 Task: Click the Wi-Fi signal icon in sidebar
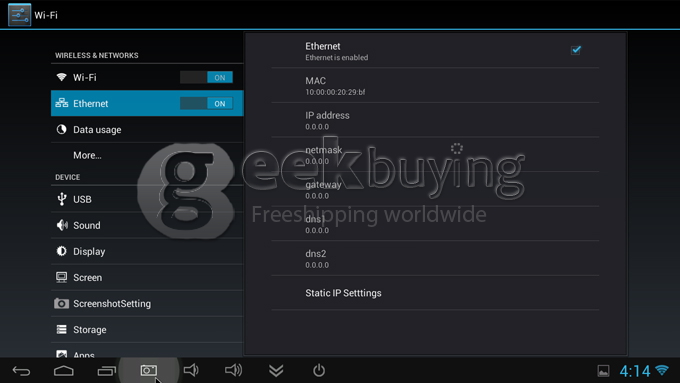click(62, 77)
